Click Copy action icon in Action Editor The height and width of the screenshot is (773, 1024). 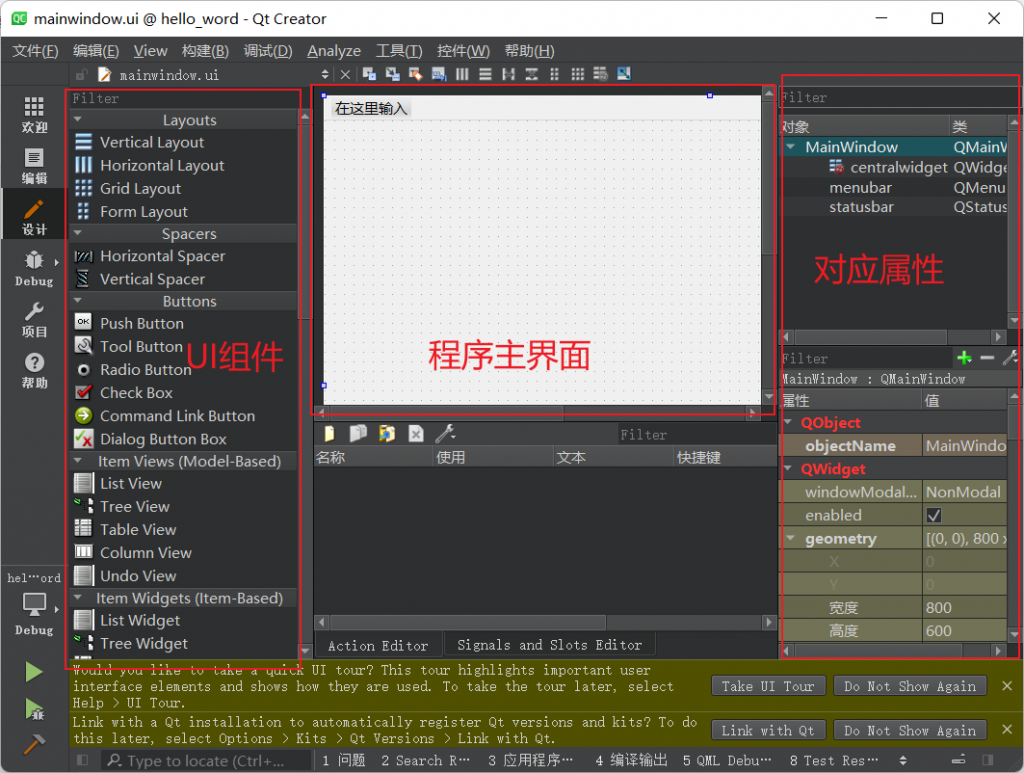pos(358,433)
